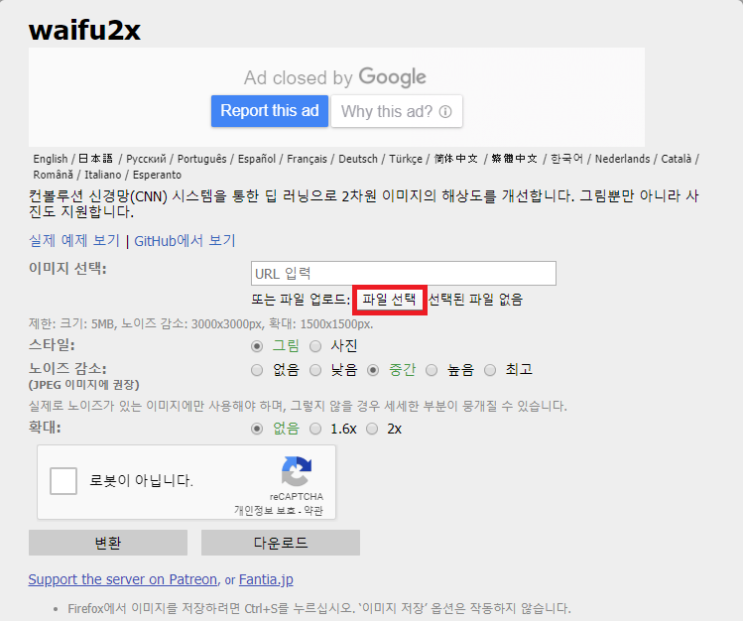The height and width of the screenshot is (621, 743).
Task: Switch language to Français
Action: click(x=307, y=159)
